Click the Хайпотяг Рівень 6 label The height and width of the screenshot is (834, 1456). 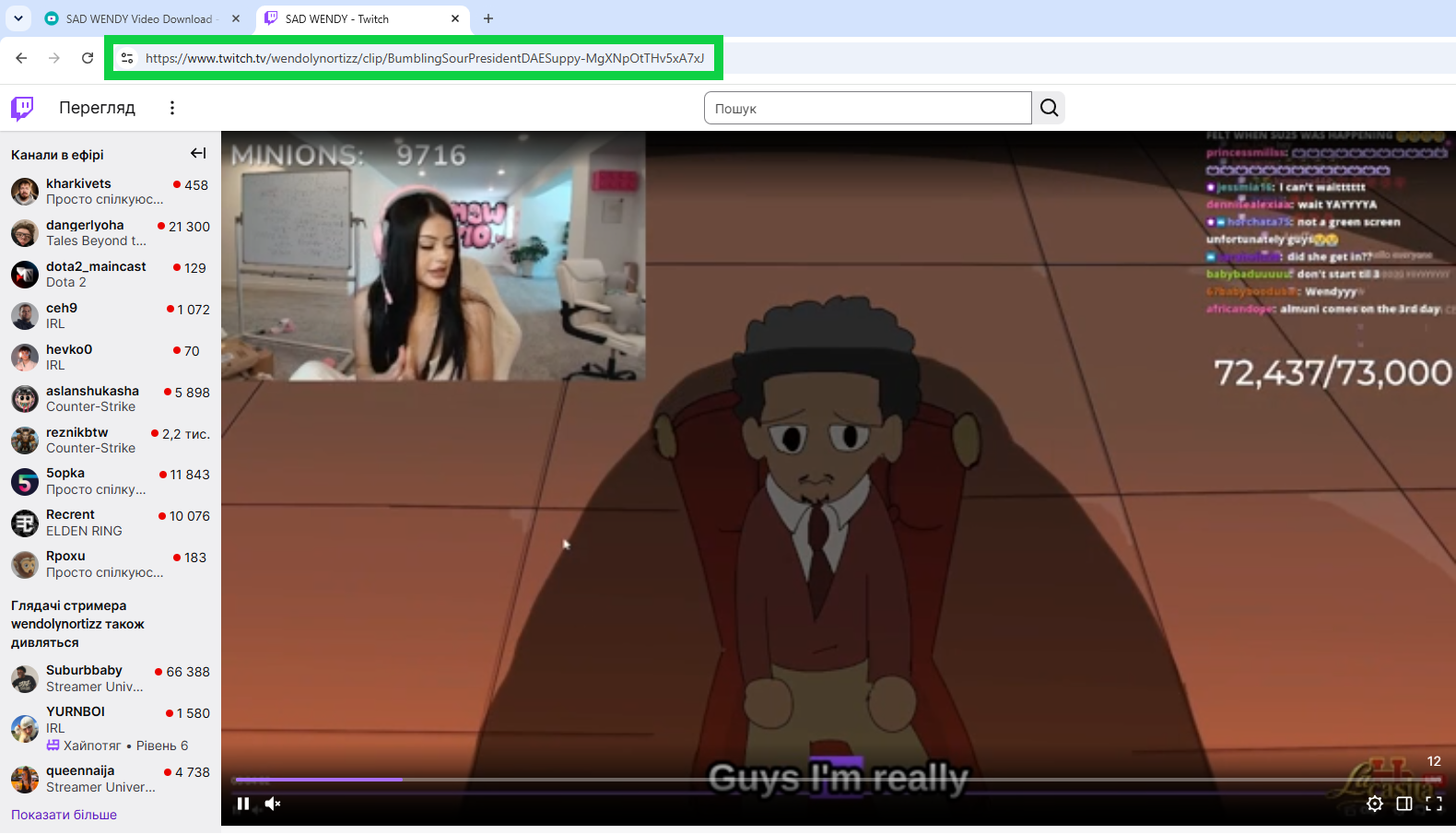coord(117,746)
